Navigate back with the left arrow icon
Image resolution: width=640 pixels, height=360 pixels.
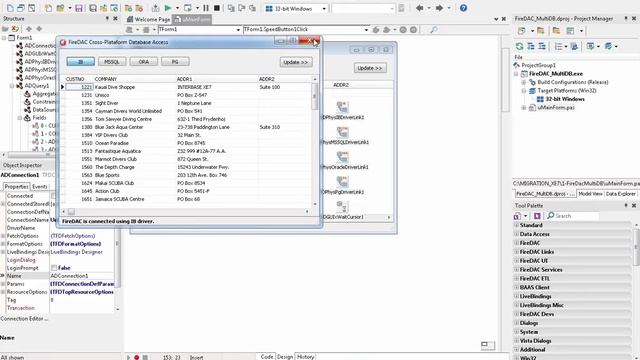420,8
